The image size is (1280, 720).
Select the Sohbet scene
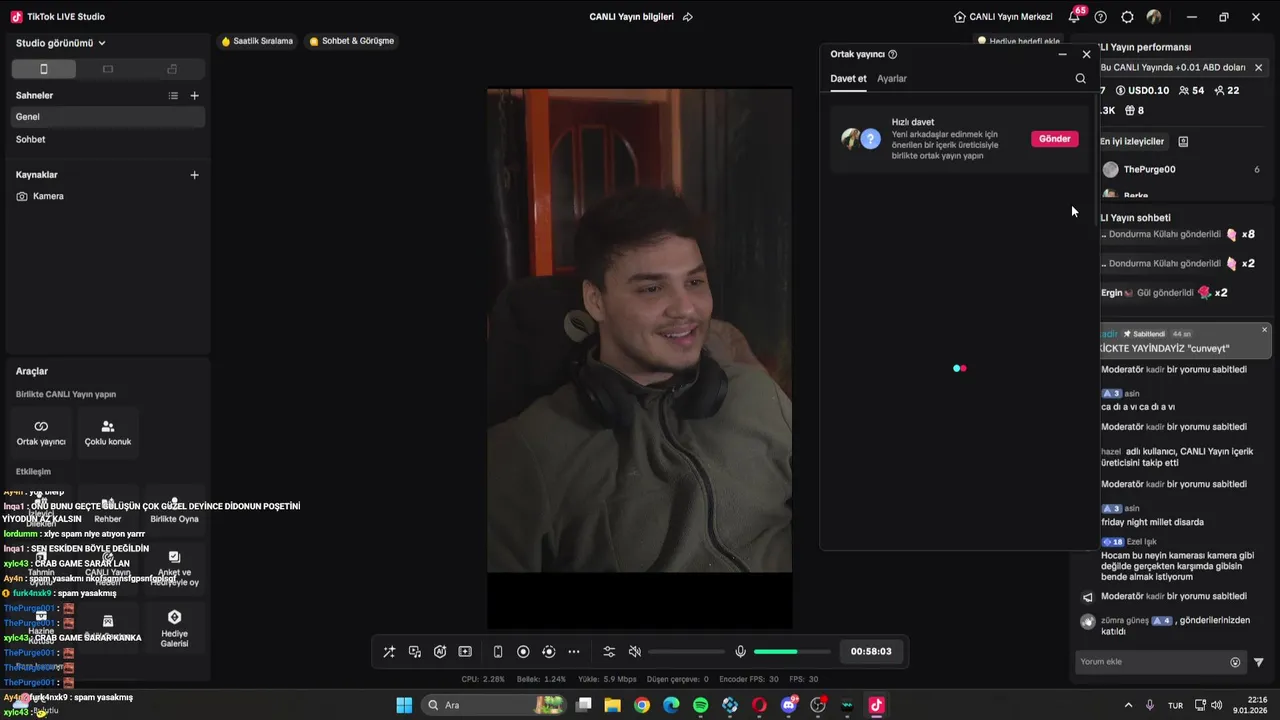tap(108, 139)
